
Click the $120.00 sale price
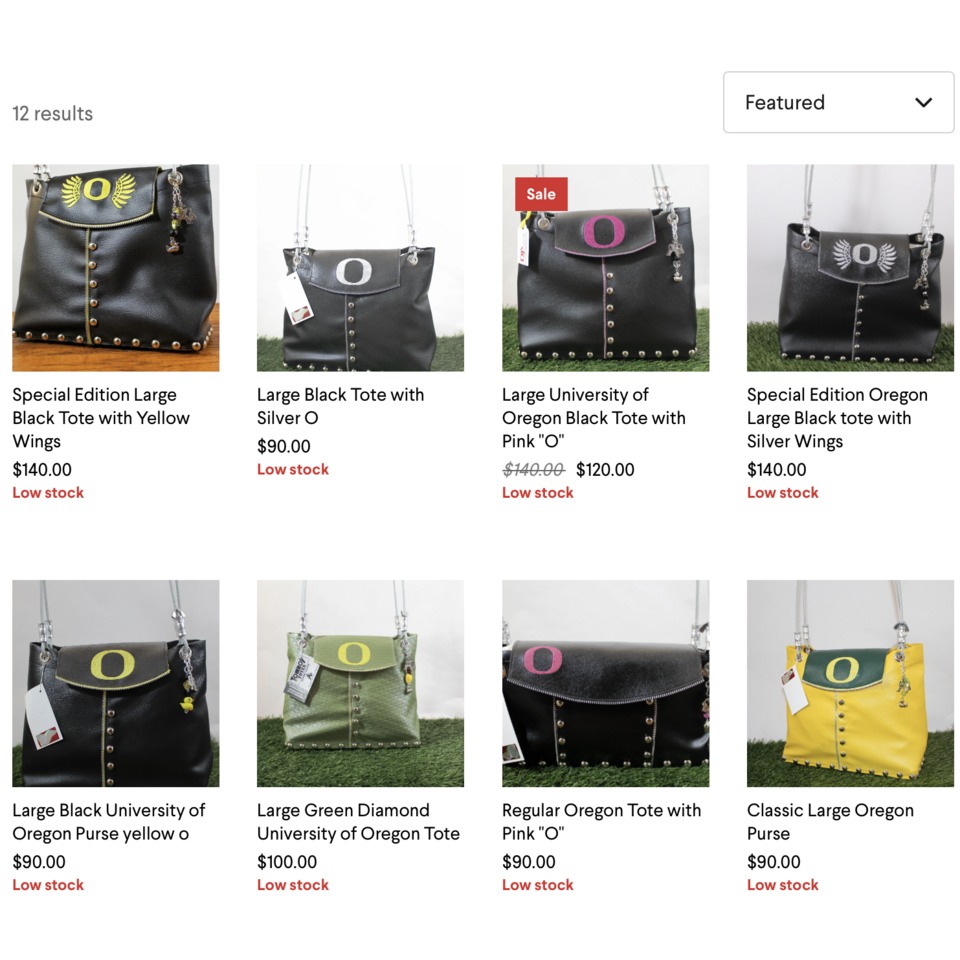coord(605,470)
